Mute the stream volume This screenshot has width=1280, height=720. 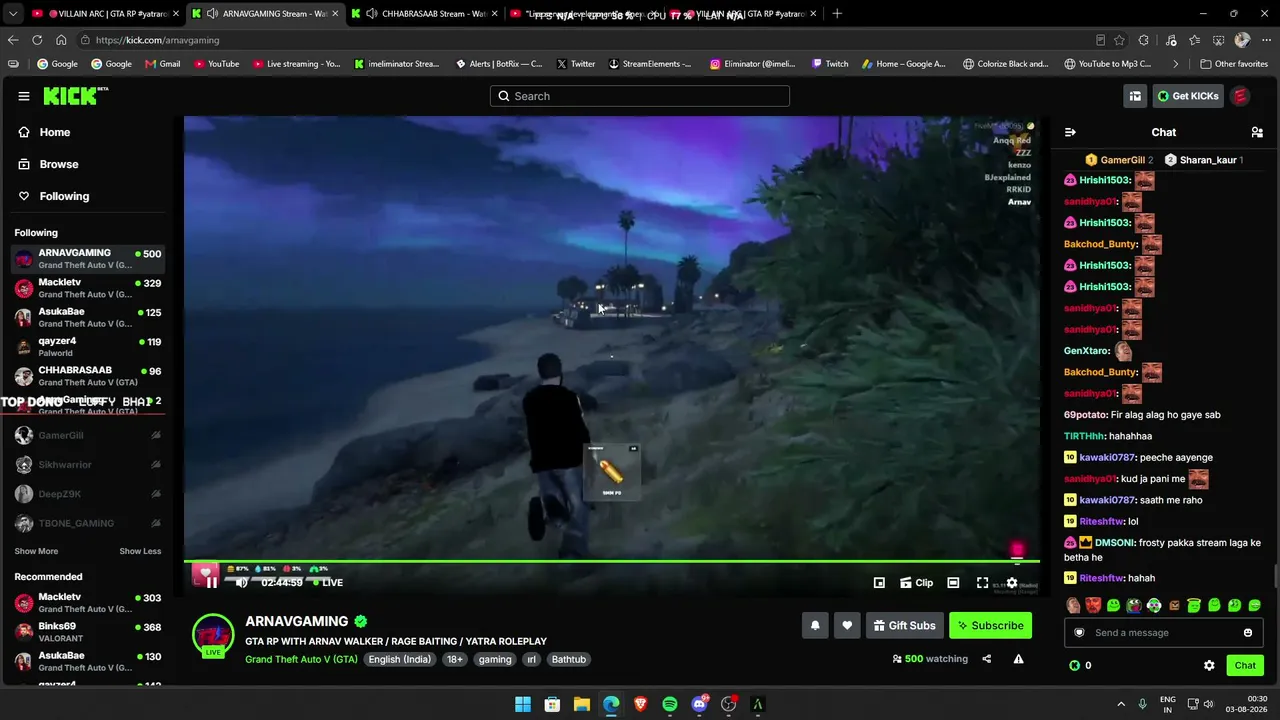[x=241, y=582]
